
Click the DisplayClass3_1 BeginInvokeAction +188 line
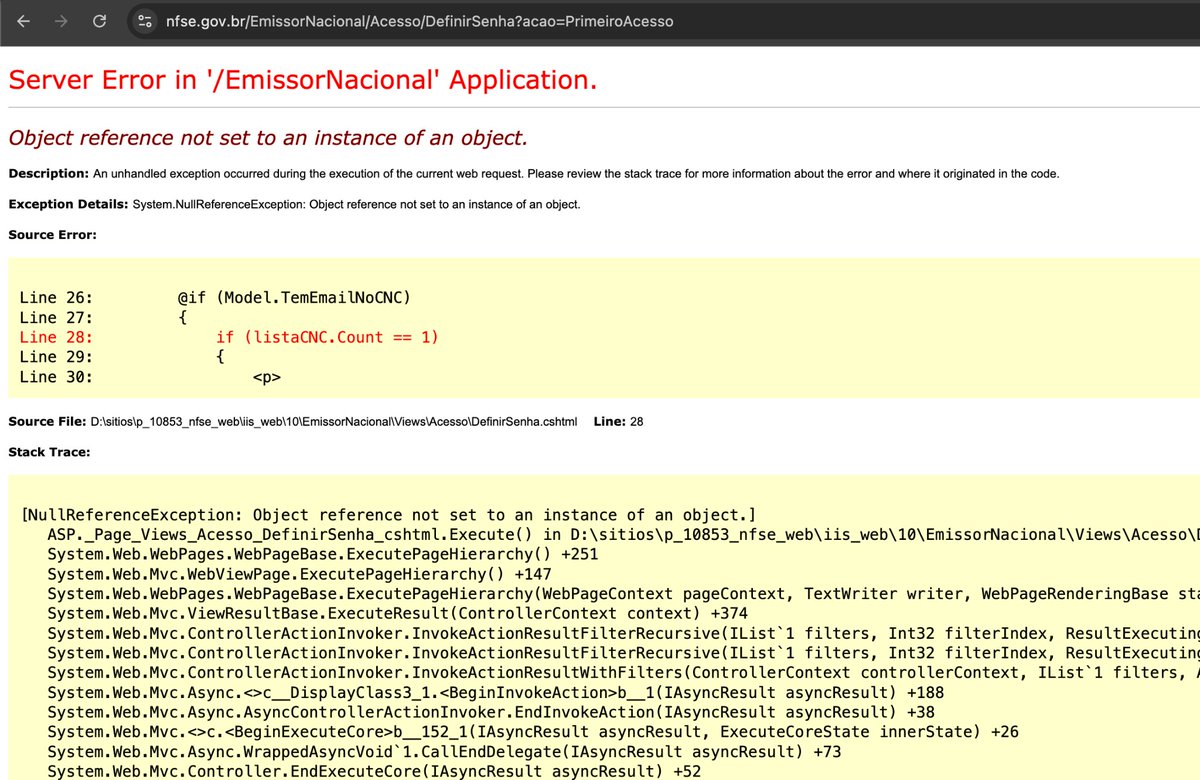click(495, 692)
